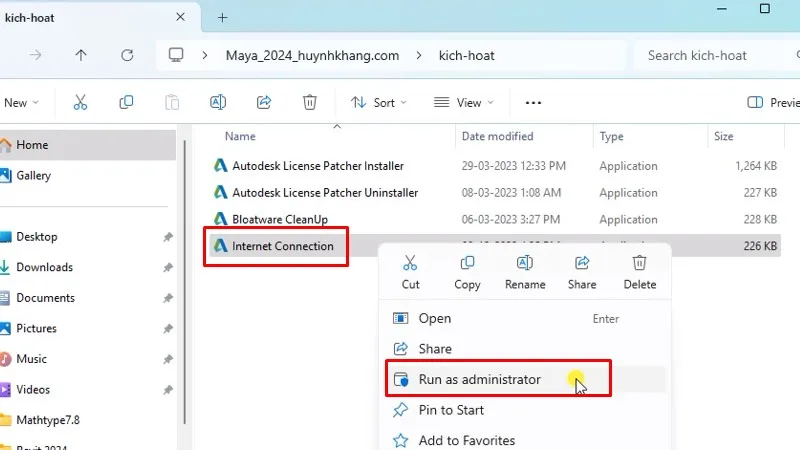This screenshot has width=800, height=450.
Task: Click the Copy icon in the toolbar
Action: coord(126,103)
